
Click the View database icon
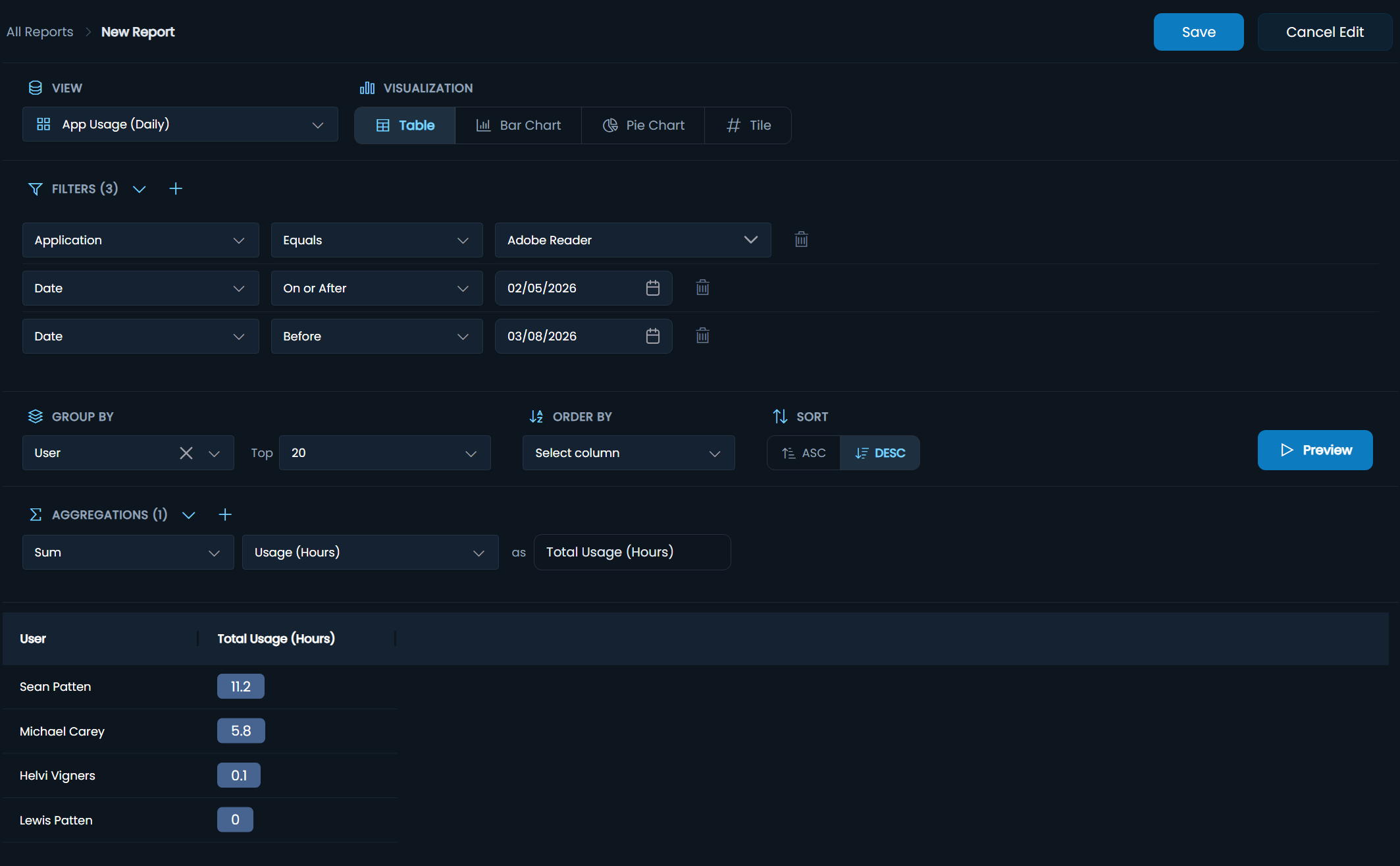(x=36, y=88)
